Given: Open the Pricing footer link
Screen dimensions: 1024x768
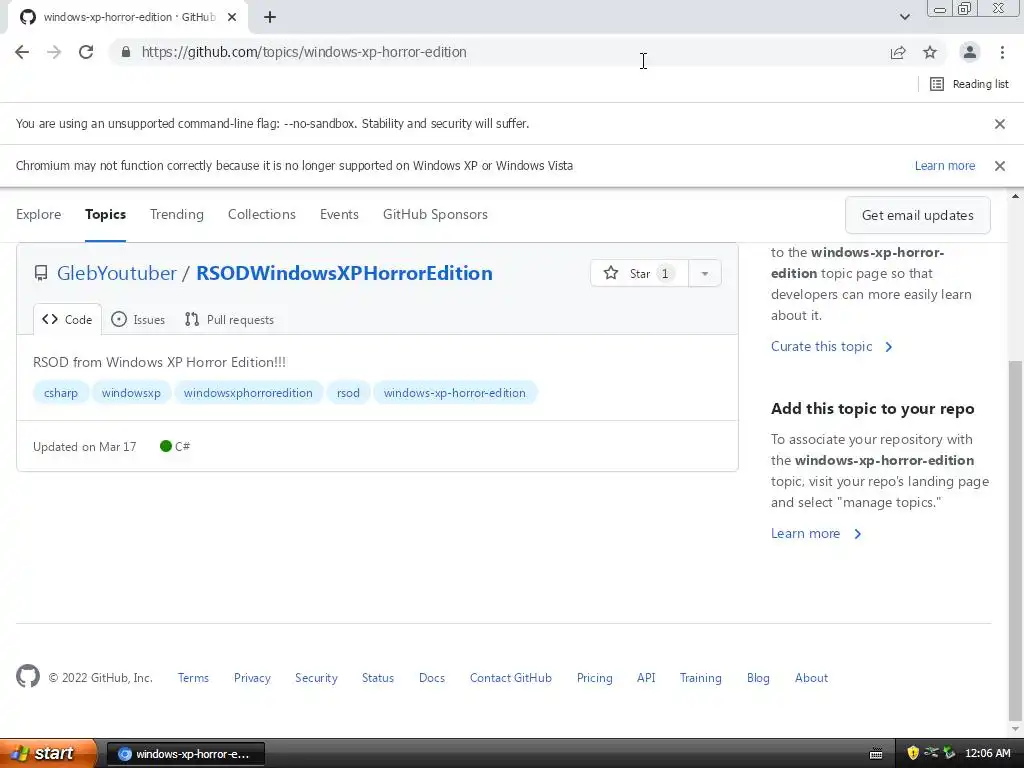Looking at the screenshot, I should (594, 678).
